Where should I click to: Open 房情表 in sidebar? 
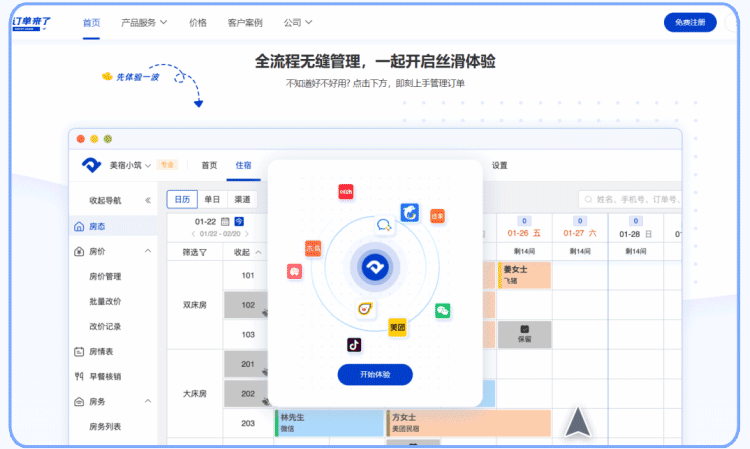click(x=101, y=351)
